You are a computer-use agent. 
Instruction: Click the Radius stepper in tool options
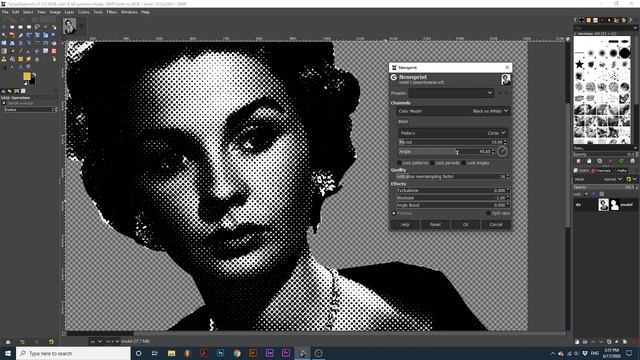(x=56, y=110)
